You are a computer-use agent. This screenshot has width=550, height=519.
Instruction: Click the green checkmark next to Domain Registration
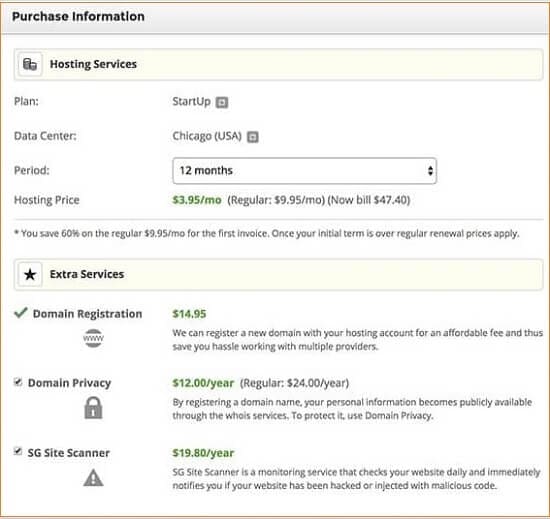pos(21,312)
